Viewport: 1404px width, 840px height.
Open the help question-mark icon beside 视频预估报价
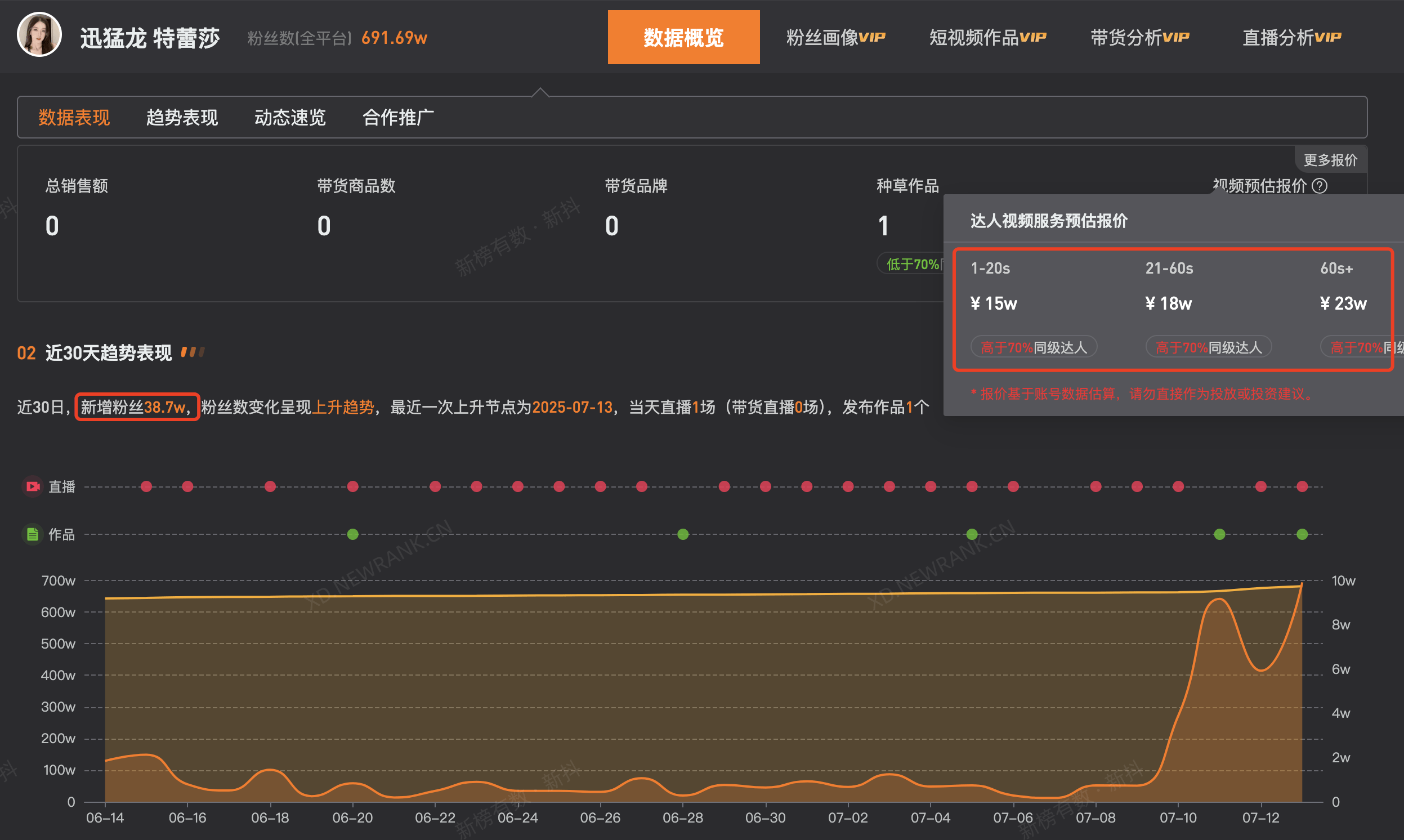(x=1321, y=186)
